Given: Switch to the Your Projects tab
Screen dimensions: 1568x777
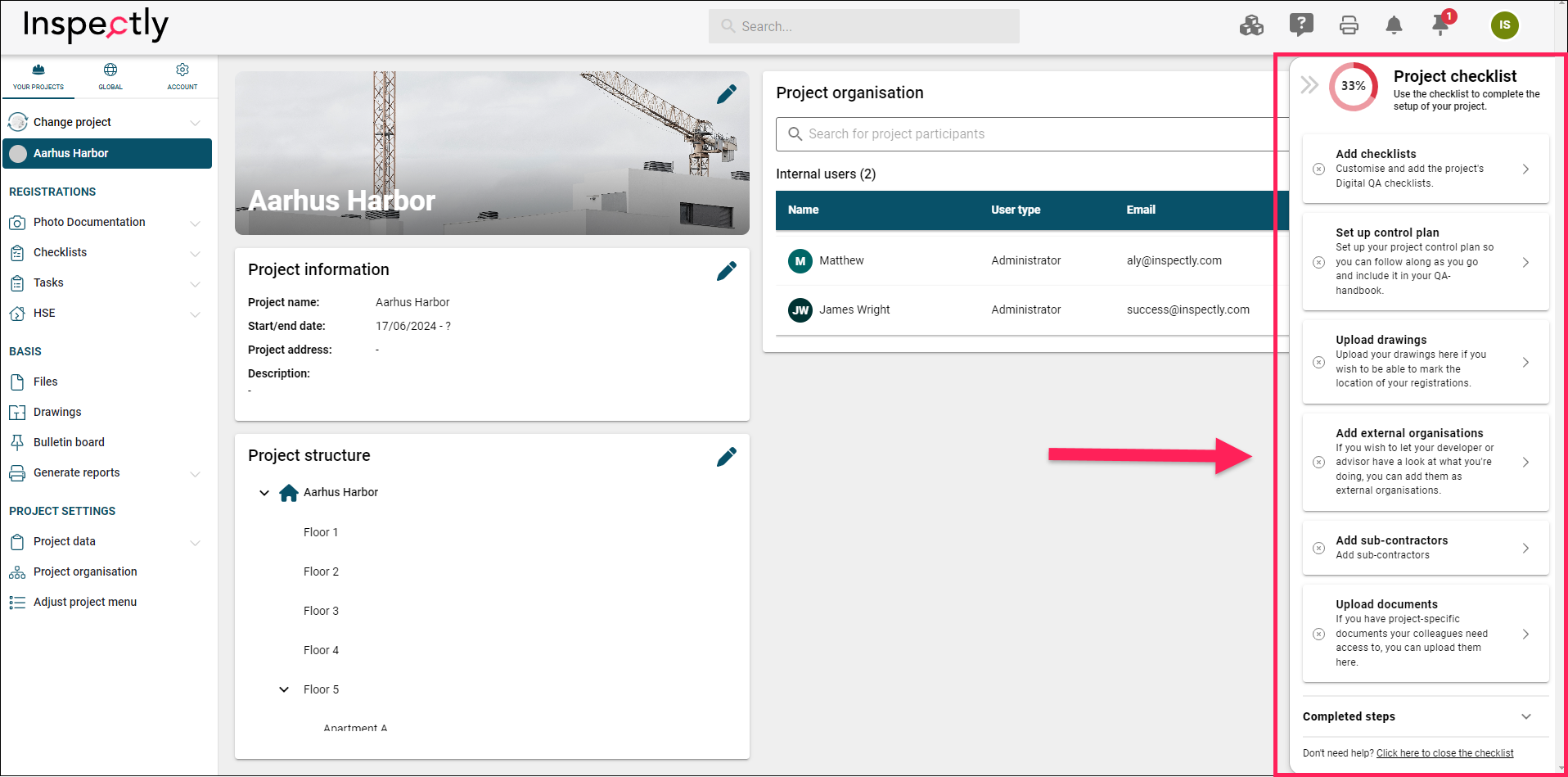Looking at the screenshot, I should pos(38,77).
